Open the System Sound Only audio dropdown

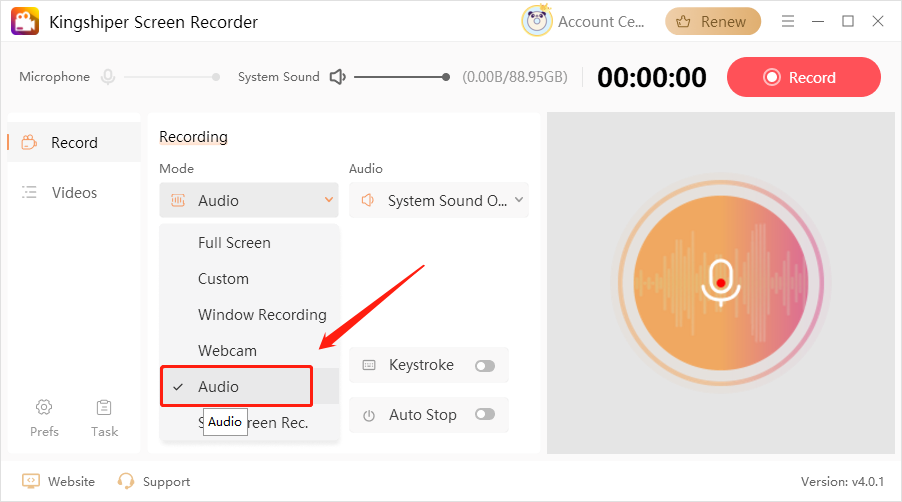point(438,200)
